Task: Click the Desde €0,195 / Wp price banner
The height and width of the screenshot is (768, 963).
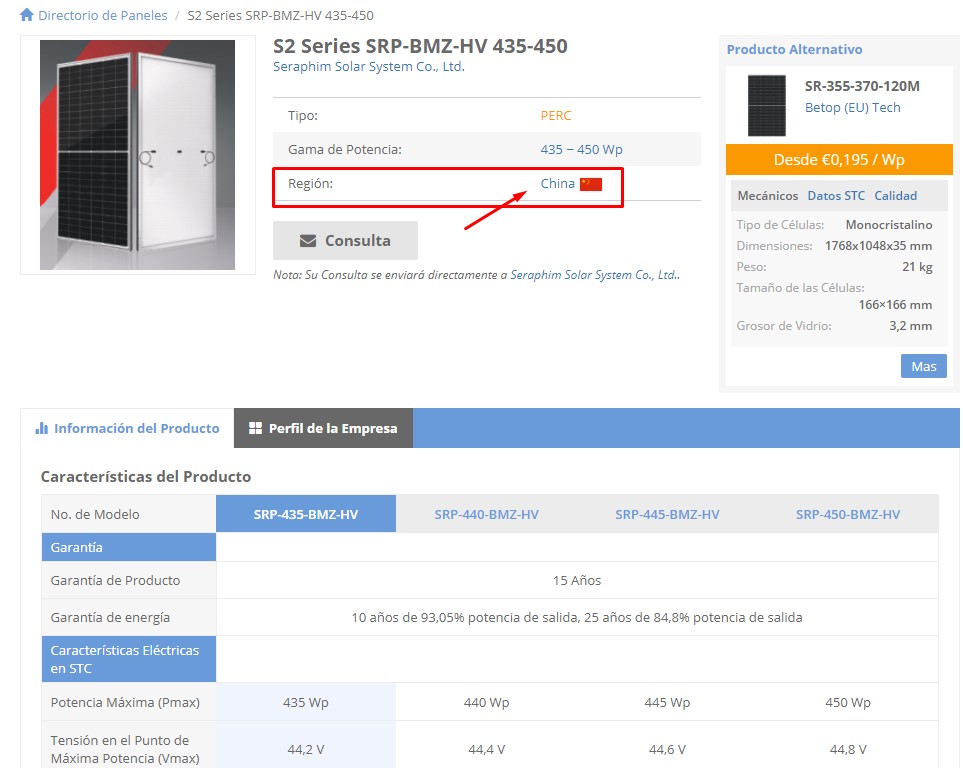Action: tap(839, 160)
